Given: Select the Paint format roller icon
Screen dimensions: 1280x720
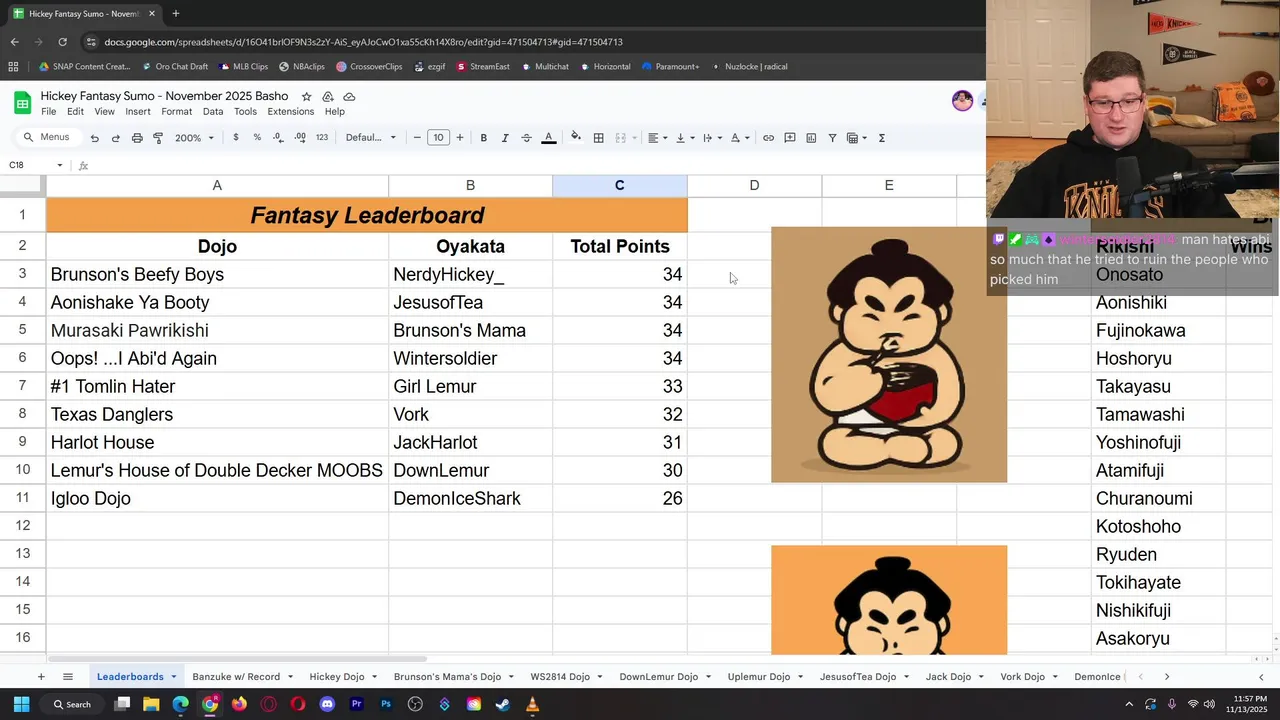Looking at the screenshot, I should 158,138.
